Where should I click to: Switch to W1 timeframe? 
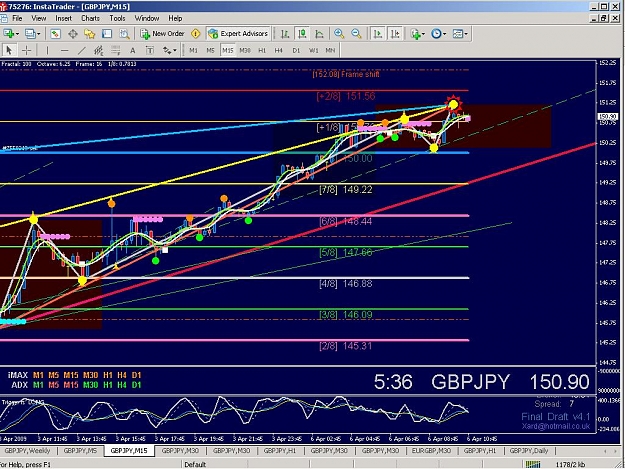tap(313, 51)
